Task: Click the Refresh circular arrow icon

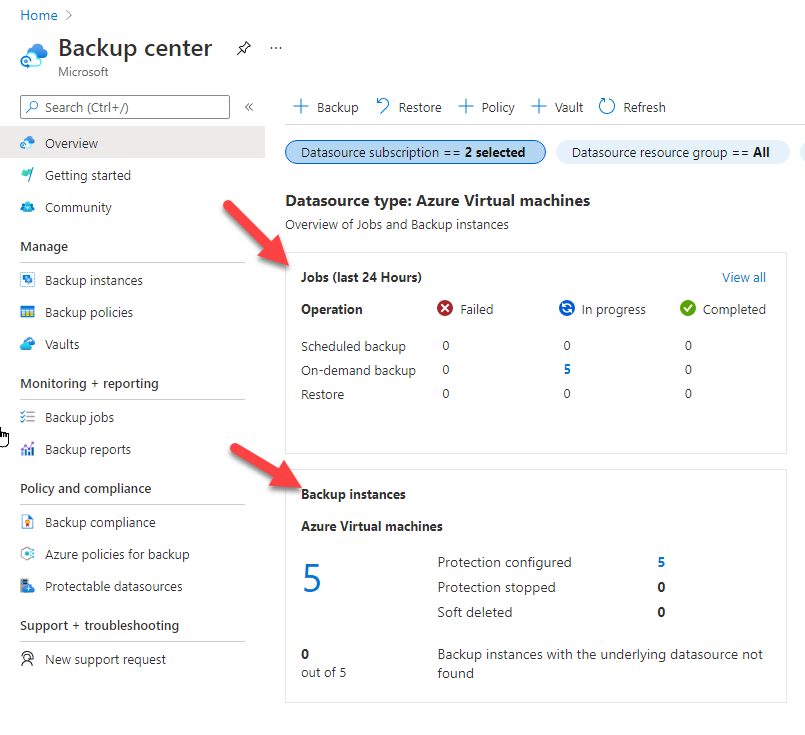Action: [607, 106]
